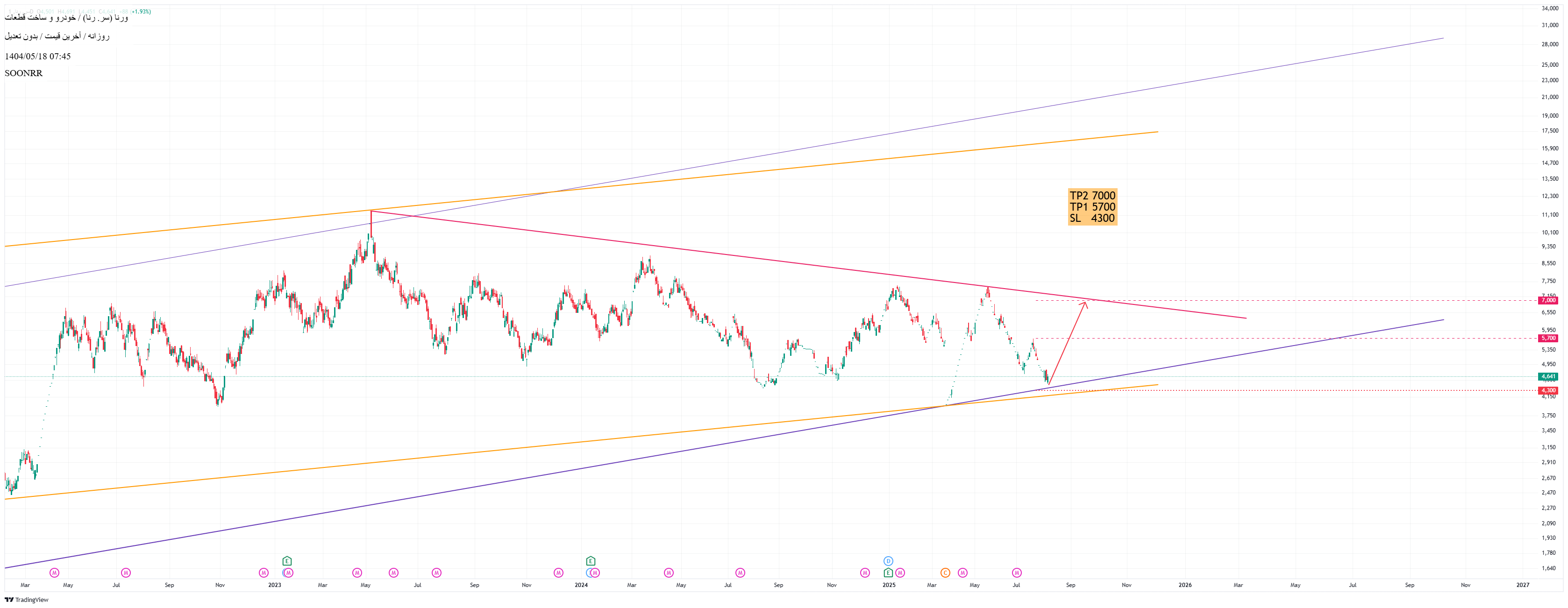Click the 2027 label on the time axis

click(1522, 586)
